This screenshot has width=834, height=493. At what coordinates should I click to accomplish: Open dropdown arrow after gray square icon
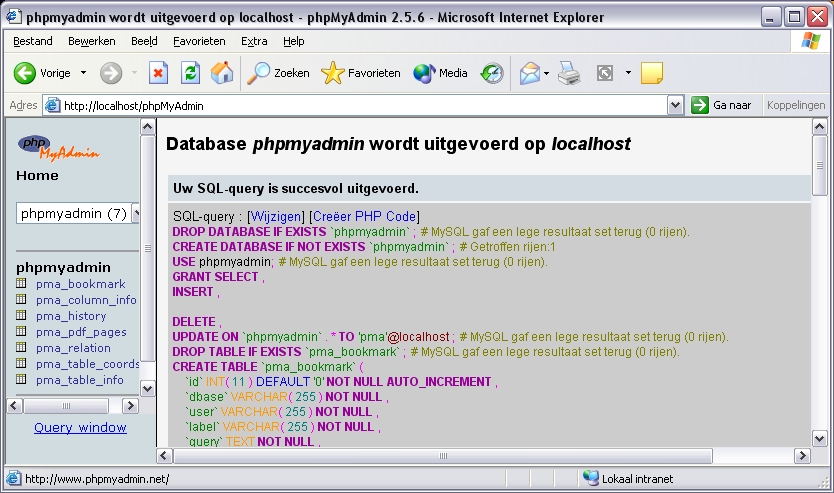(628, 73)
